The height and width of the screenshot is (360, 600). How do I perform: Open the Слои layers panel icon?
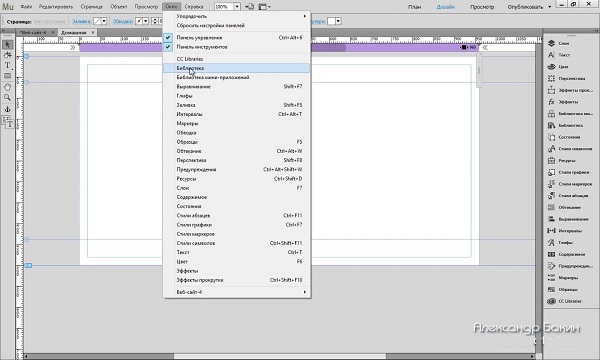(x=551, y=43)
